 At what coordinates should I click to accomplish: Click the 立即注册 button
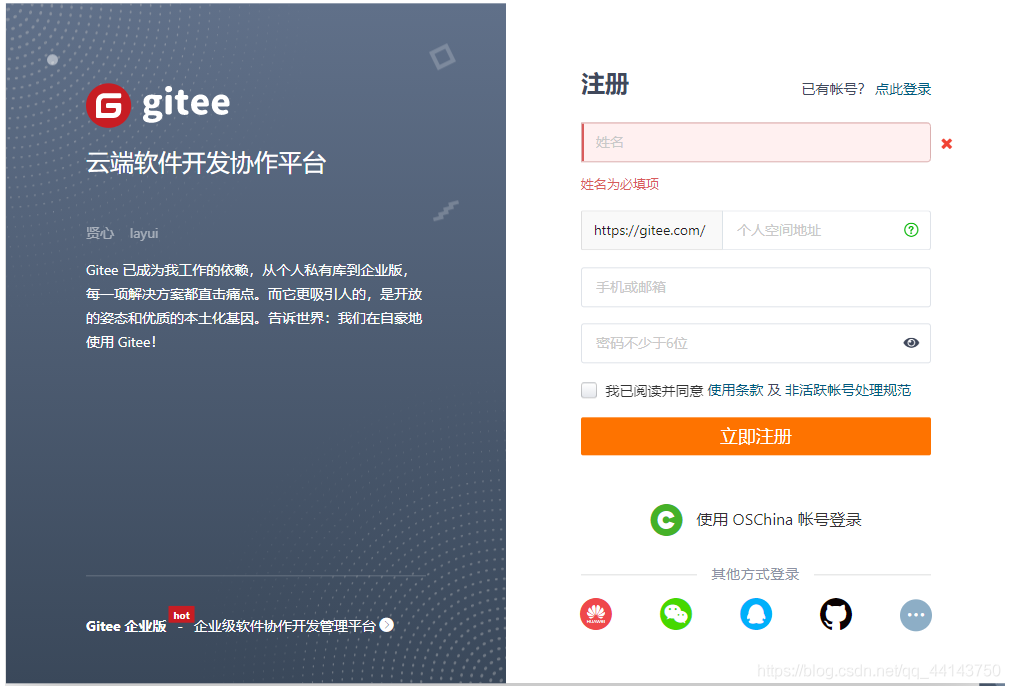pos(756,436)
